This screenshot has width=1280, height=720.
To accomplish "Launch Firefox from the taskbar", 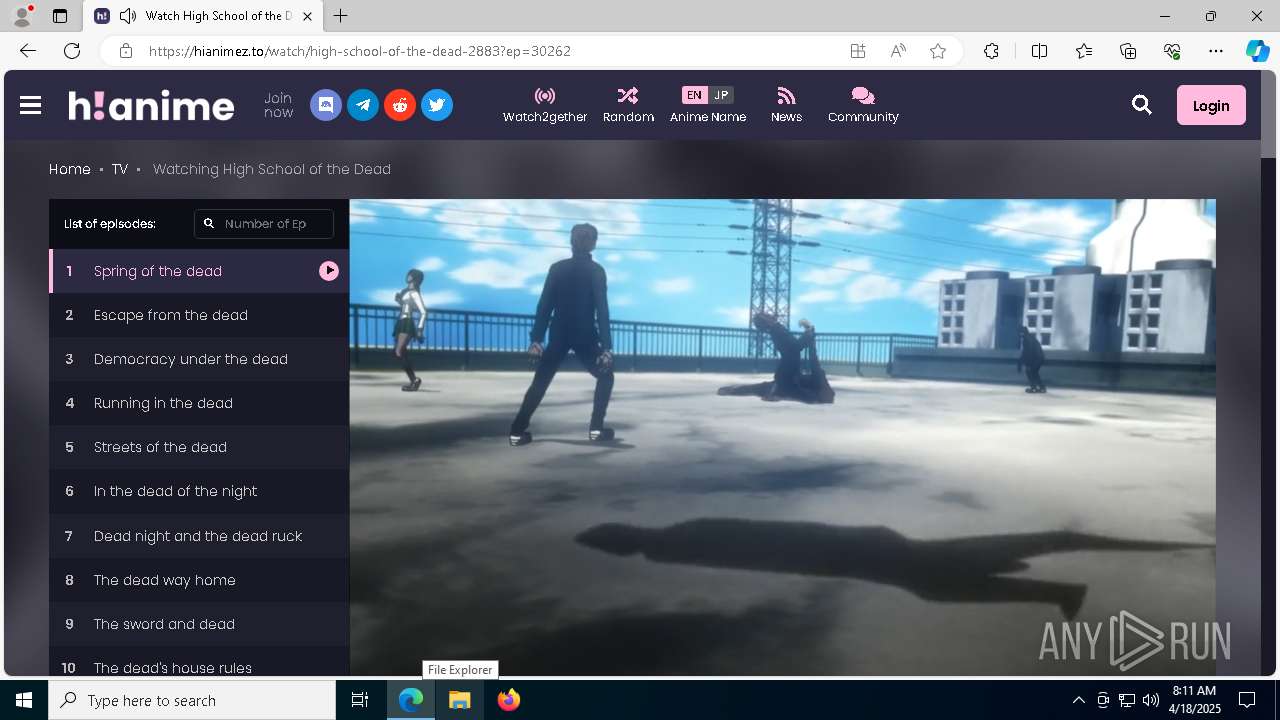I will [x=508, y=700].
